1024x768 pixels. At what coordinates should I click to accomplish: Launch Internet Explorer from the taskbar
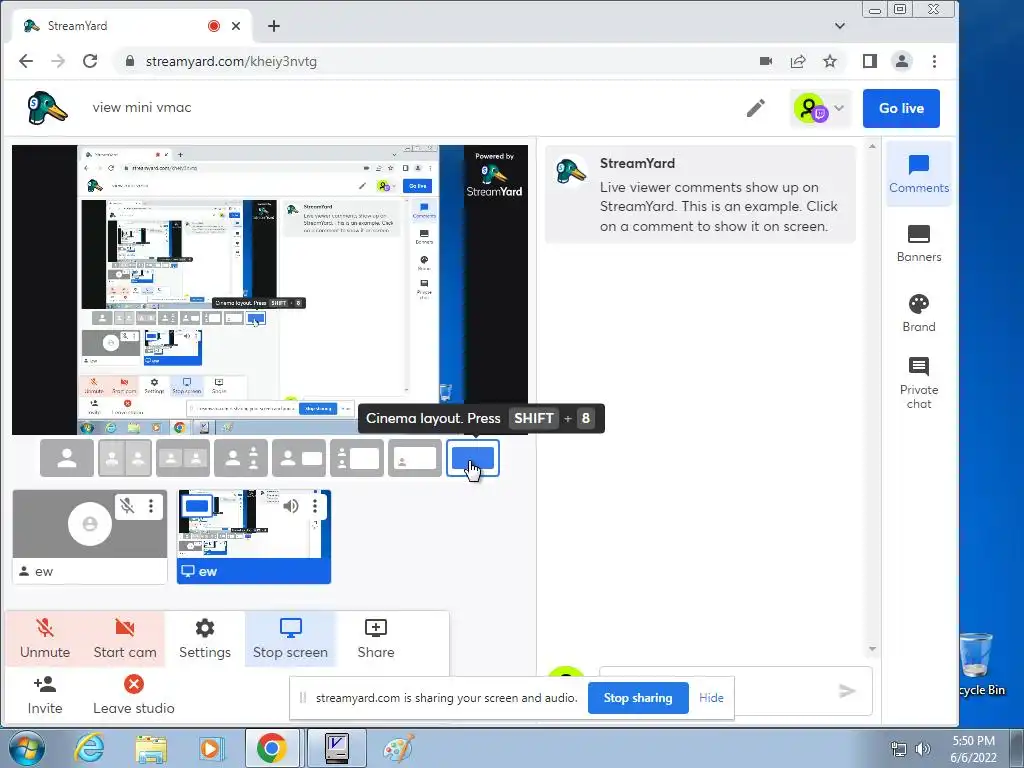89,748
